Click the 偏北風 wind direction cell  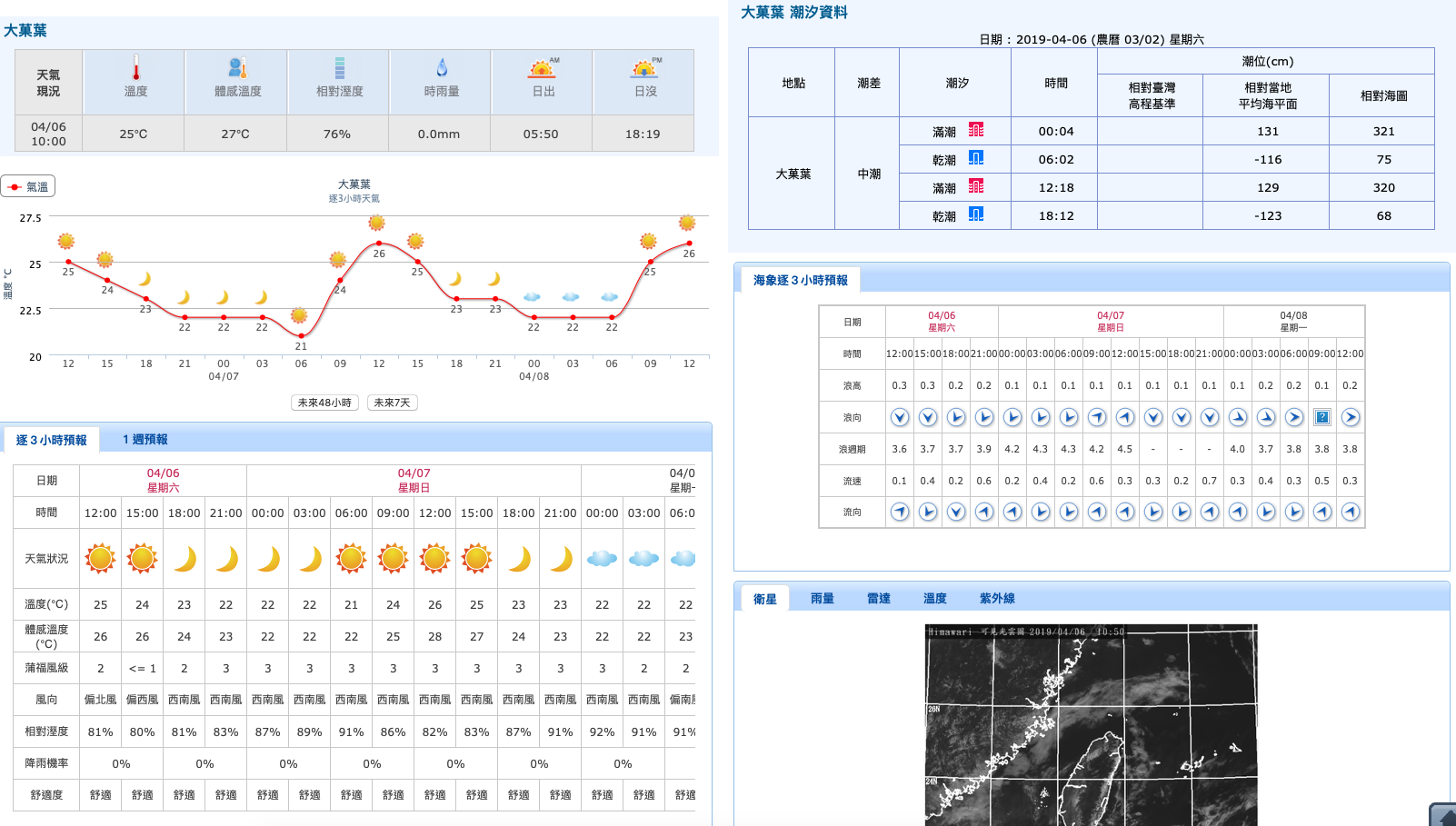pos(101,700)
